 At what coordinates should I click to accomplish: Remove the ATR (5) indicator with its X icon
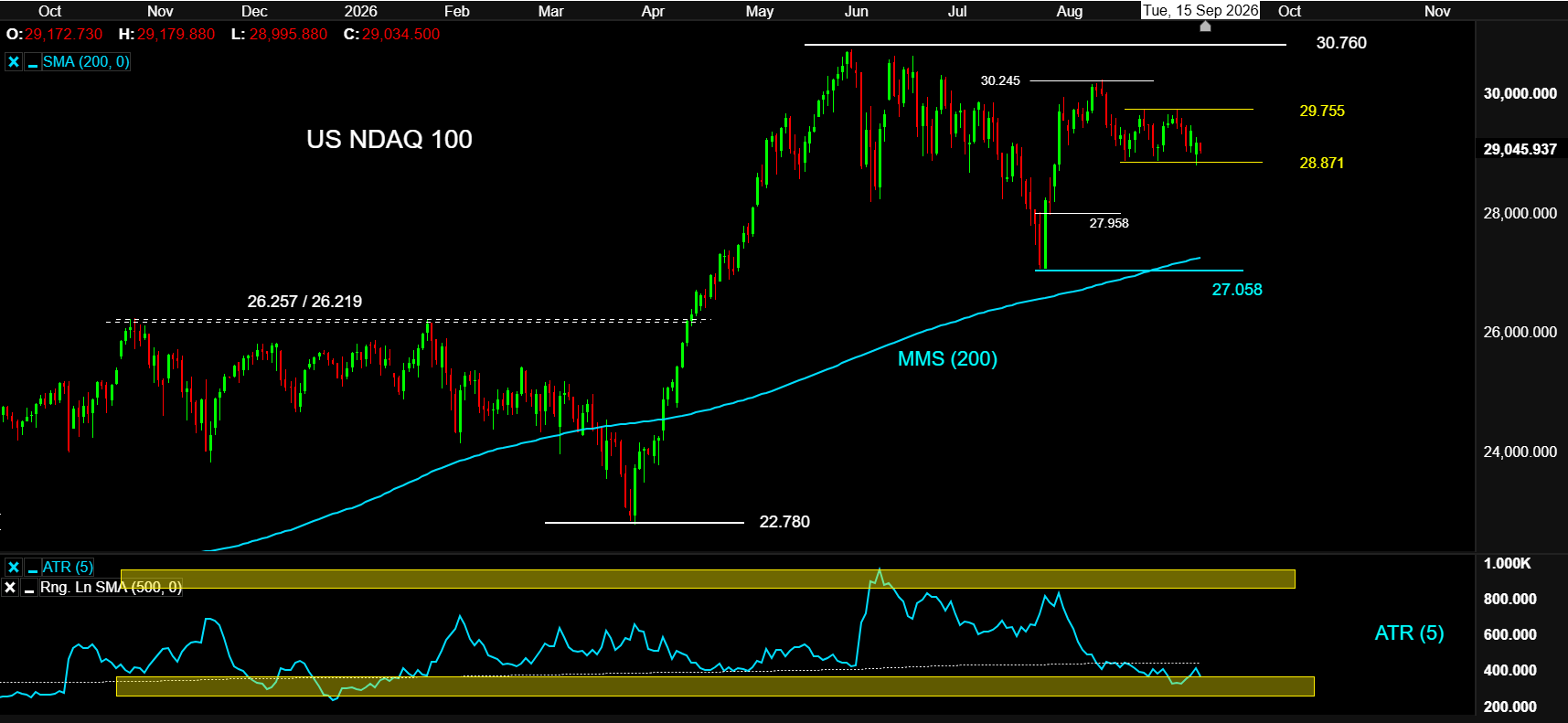coord(14,568)
